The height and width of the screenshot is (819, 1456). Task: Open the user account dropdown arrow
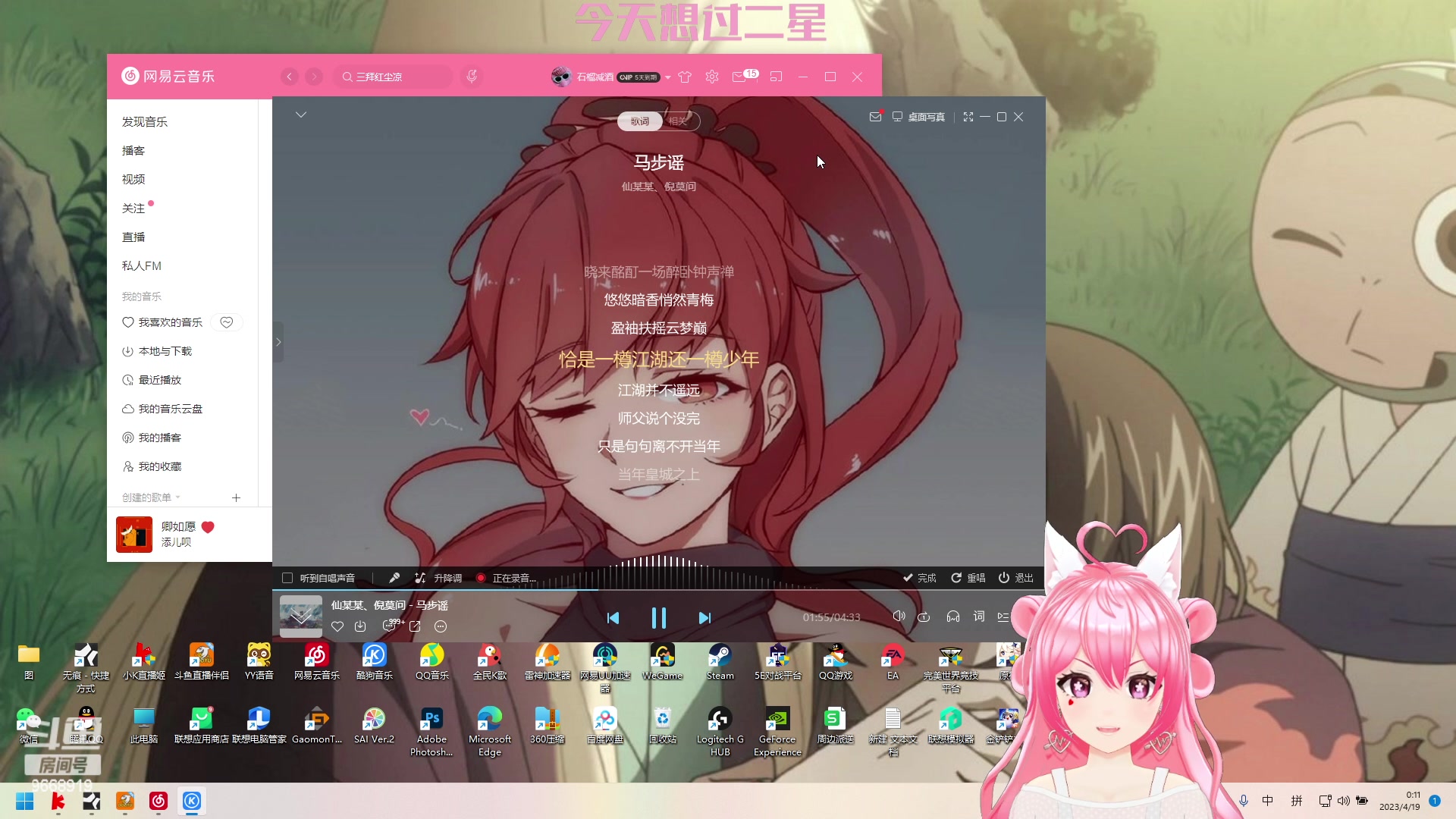[667, 77]
